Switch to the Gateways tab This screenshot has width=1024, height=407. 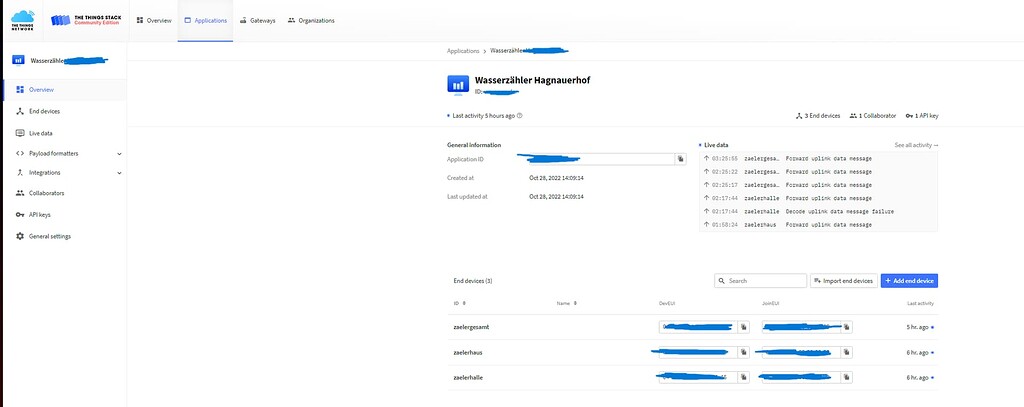(256, 20)
